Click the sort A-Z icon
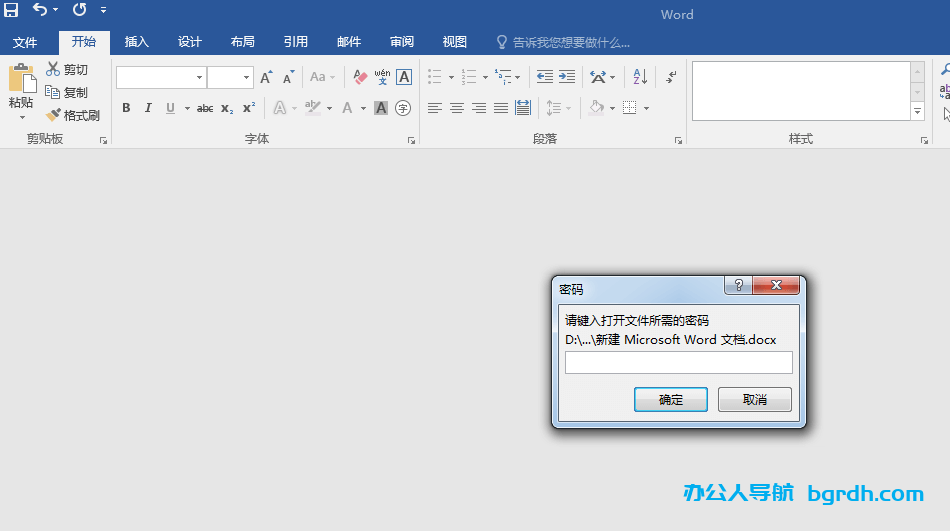Viewport: 950px width, 531px height. point(640,77)
